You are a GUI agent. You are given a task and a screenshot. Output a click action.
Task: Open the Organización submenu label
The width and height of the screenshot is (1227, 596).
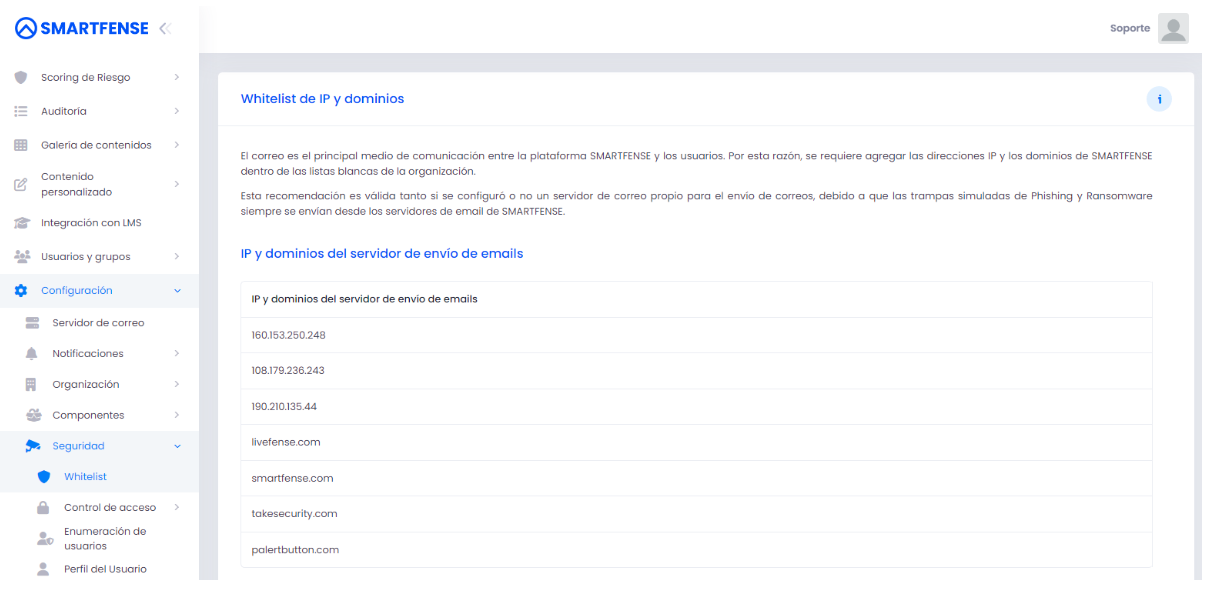(86, 385)
